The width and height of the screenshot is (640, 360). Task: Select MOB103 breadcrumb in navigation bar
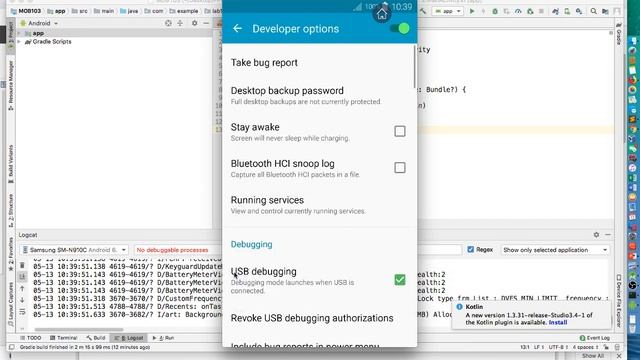26,11
